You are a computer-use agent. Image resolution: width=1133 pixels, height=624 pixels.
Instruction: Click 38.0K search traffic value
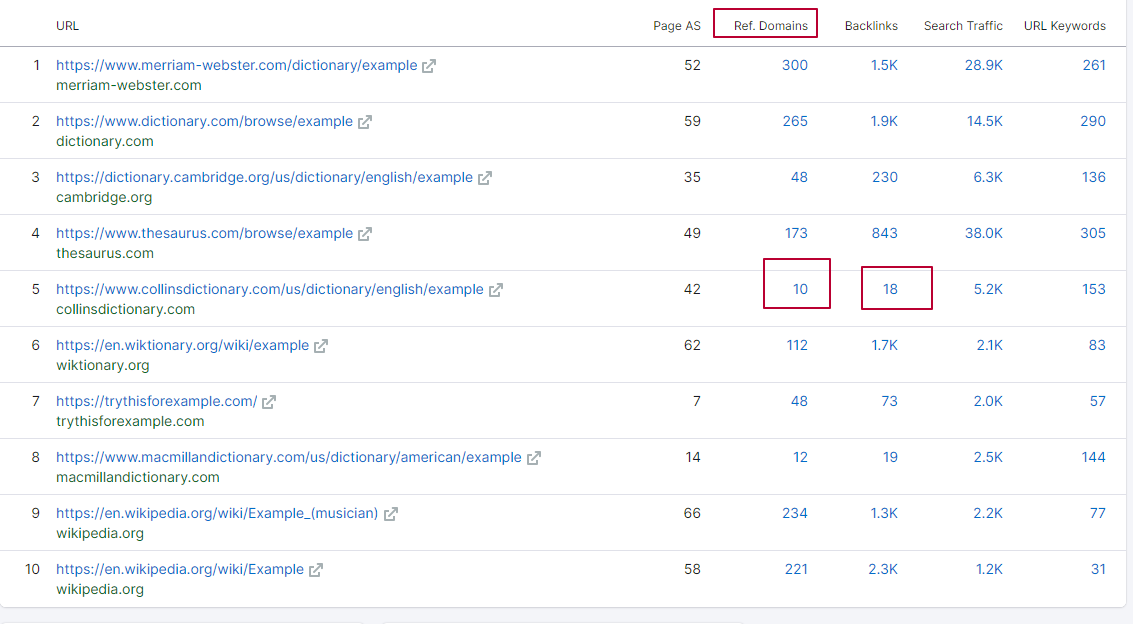click(983, 233)
